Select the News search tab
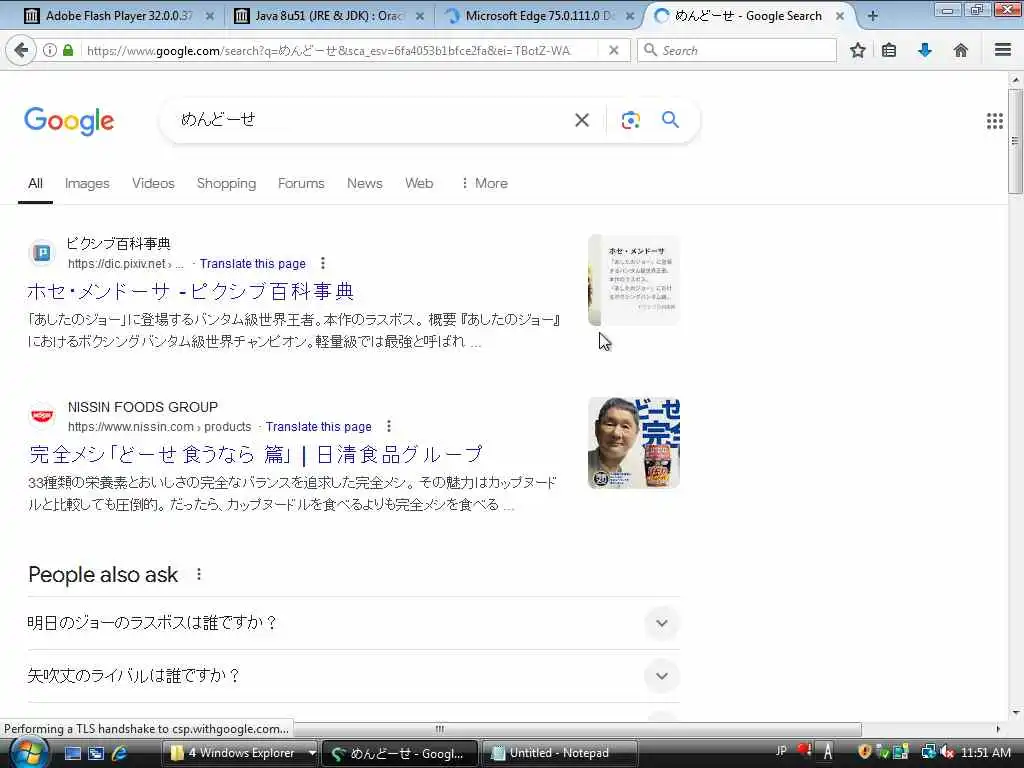The image size is (1024, 768). pos(364,184)
